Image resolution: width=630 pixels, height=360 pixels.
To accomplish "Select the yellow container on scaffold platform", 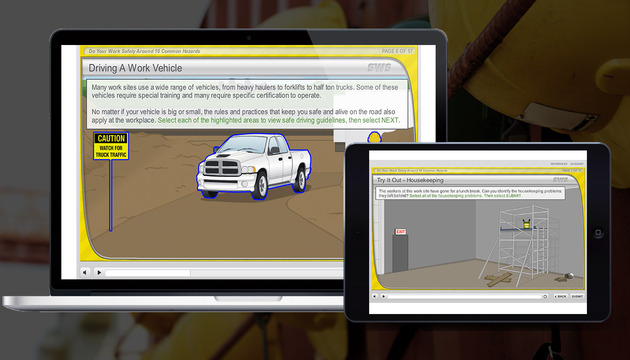I will pos(526,224).
